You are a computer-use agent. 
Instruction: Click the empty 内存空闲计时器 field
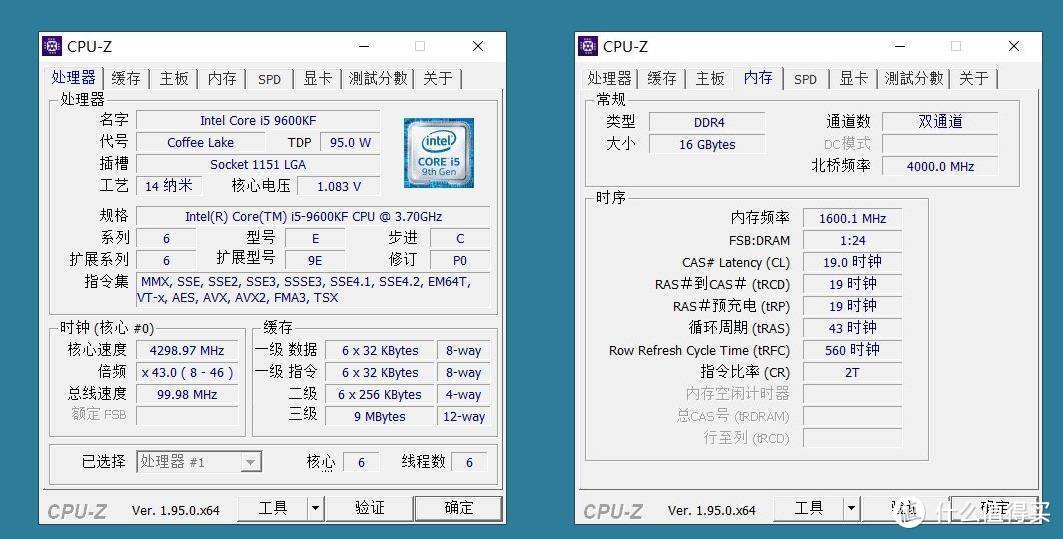pos(852,394)
